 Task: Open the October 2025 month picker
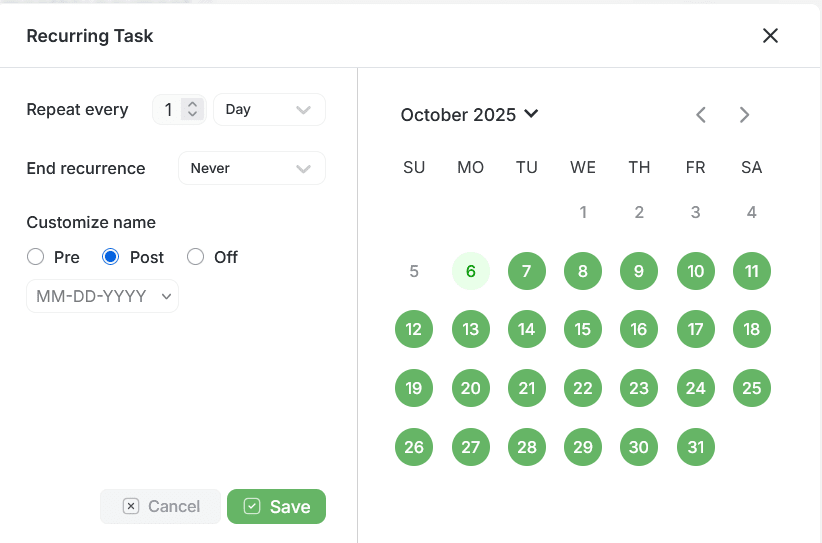(x=469, y=114)
